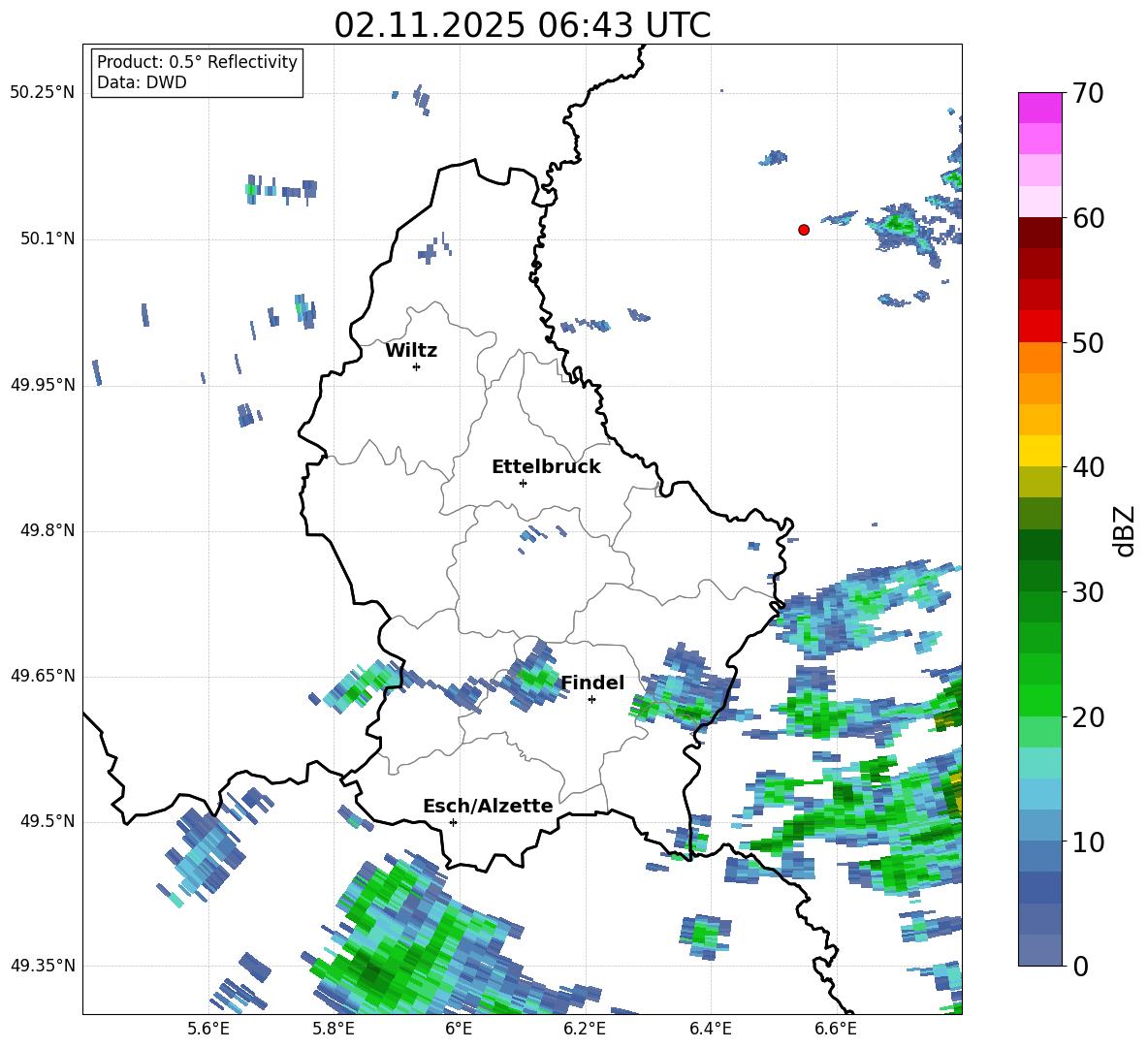
Task: Click the Esch/Alzette station label
Action: pyautogui.click(x=488, y=806)
